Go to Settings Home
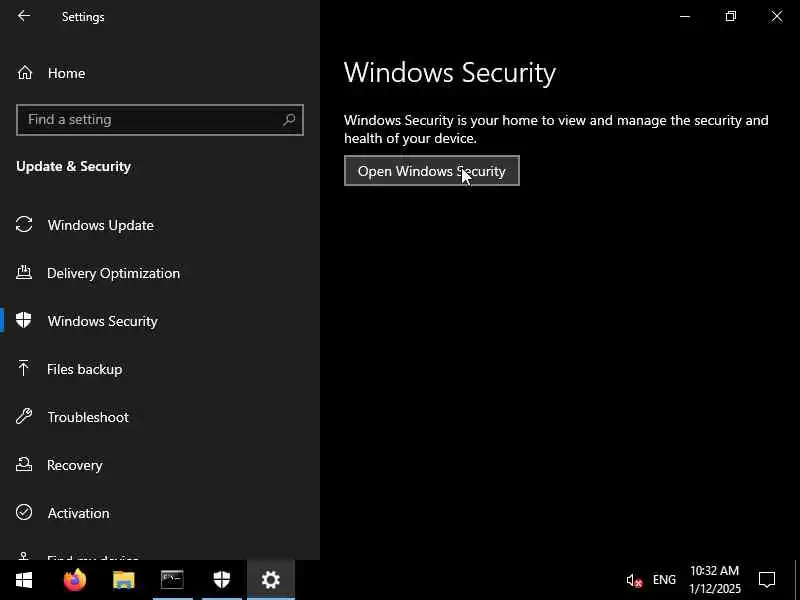800x600 pixels. point(66,73)
